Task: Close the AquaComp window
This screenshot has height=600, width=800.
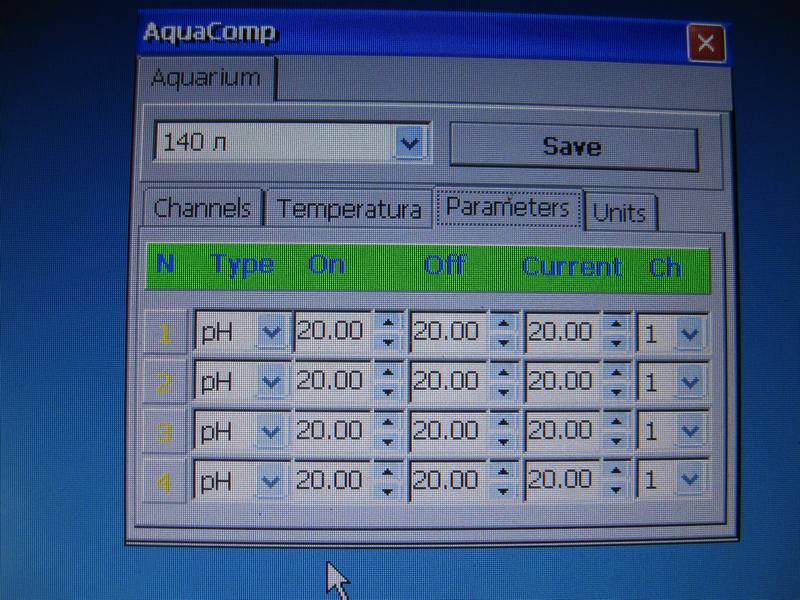Action: 705,43
